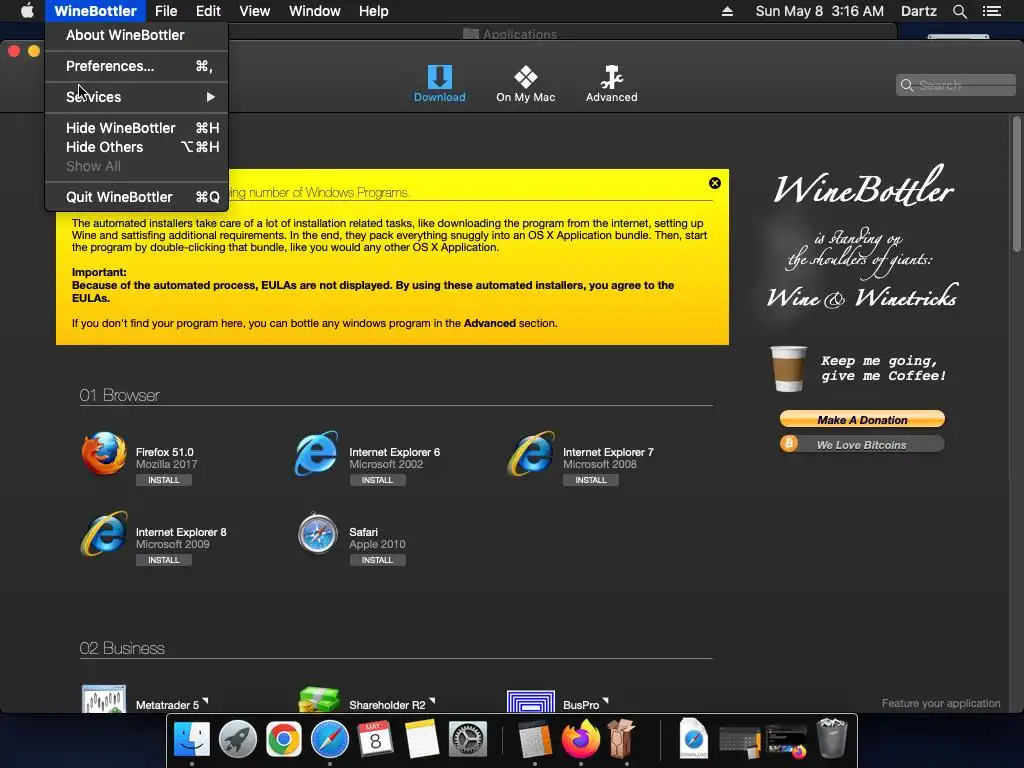The image size is (1024, 768).
Task: Click the Dartz user name in menu bar
Action: (918, 11)
